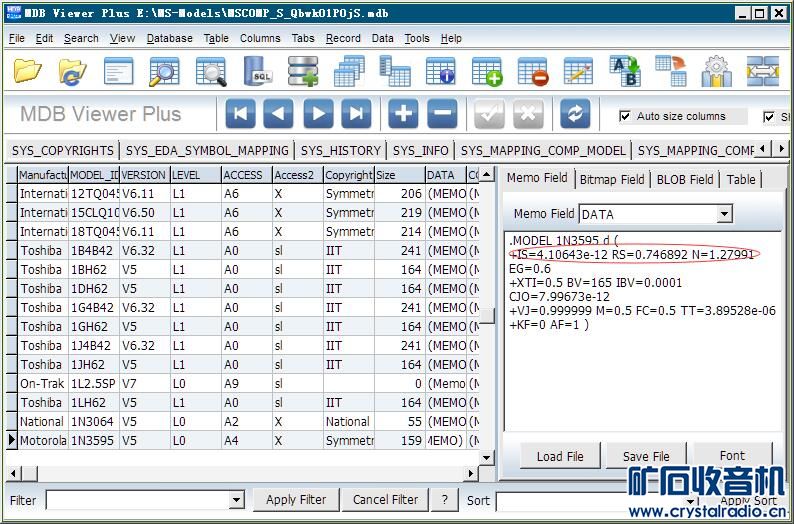This screenshot has width=794, height=524.
Task: Go to previous record
Action: click(279, 113)
